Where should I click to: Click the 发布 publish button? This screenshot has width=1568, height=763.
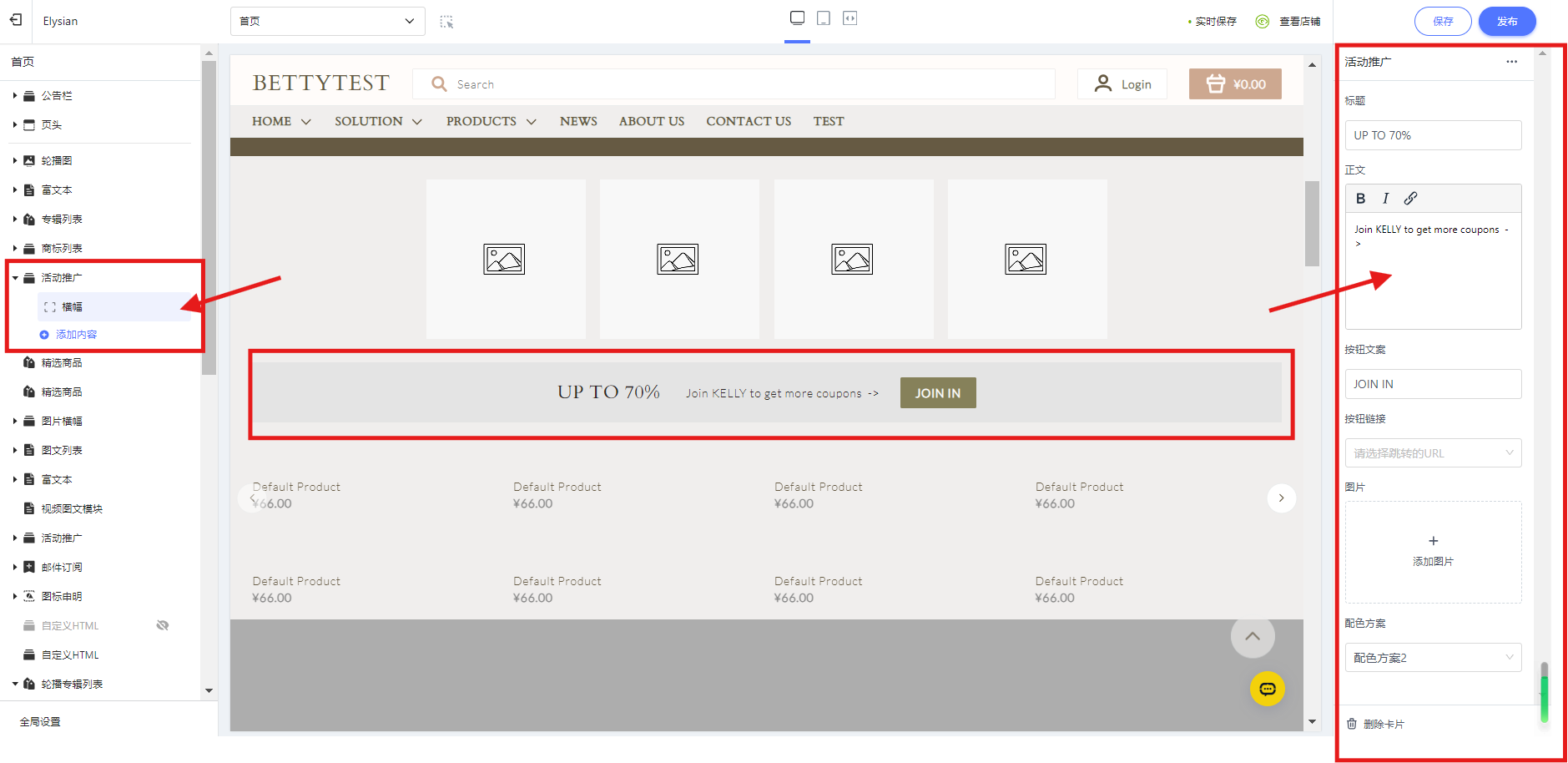1506,22
